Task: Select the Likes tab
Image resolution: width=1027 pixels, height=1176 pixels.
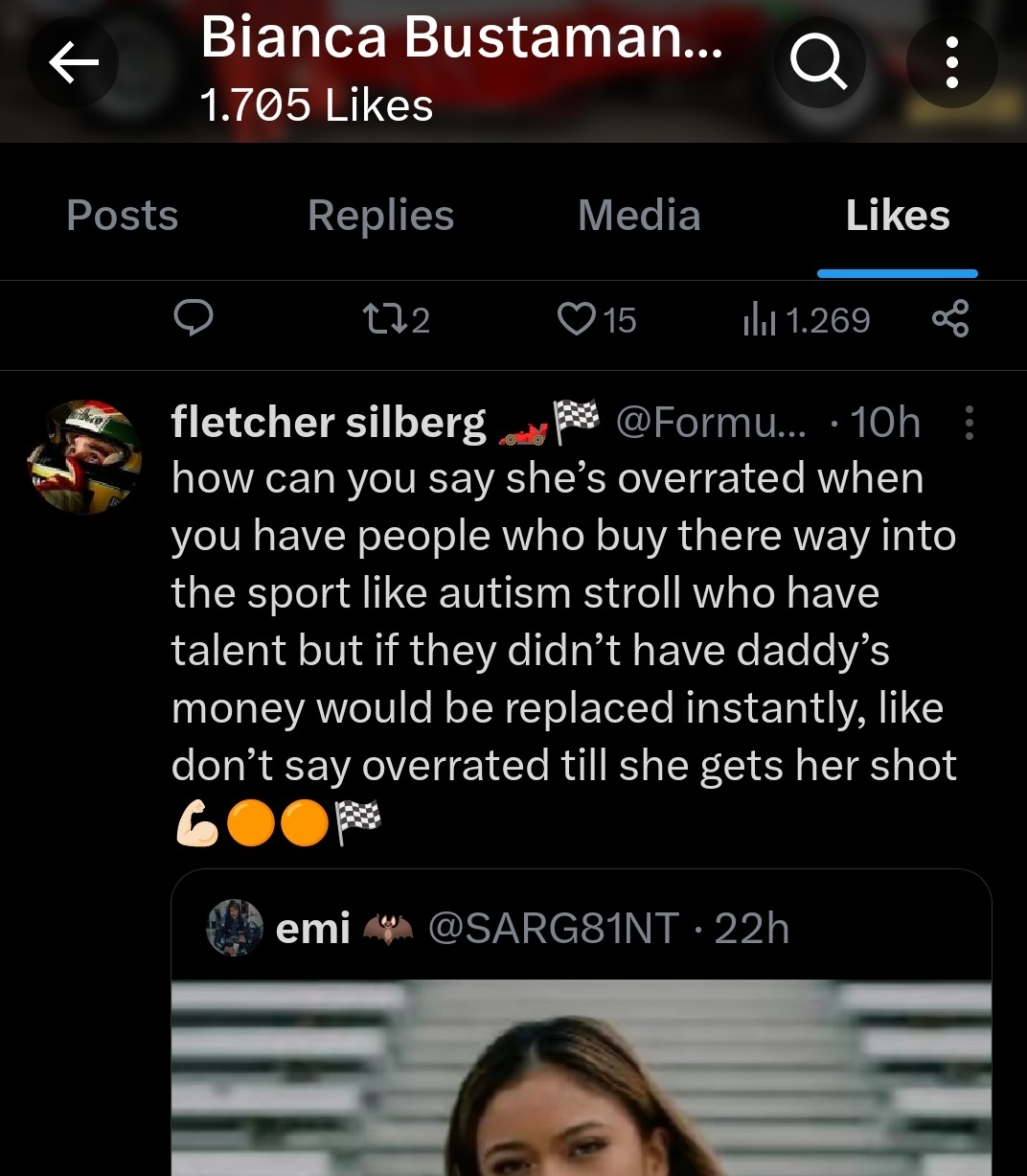Action: tap(897, 216)
